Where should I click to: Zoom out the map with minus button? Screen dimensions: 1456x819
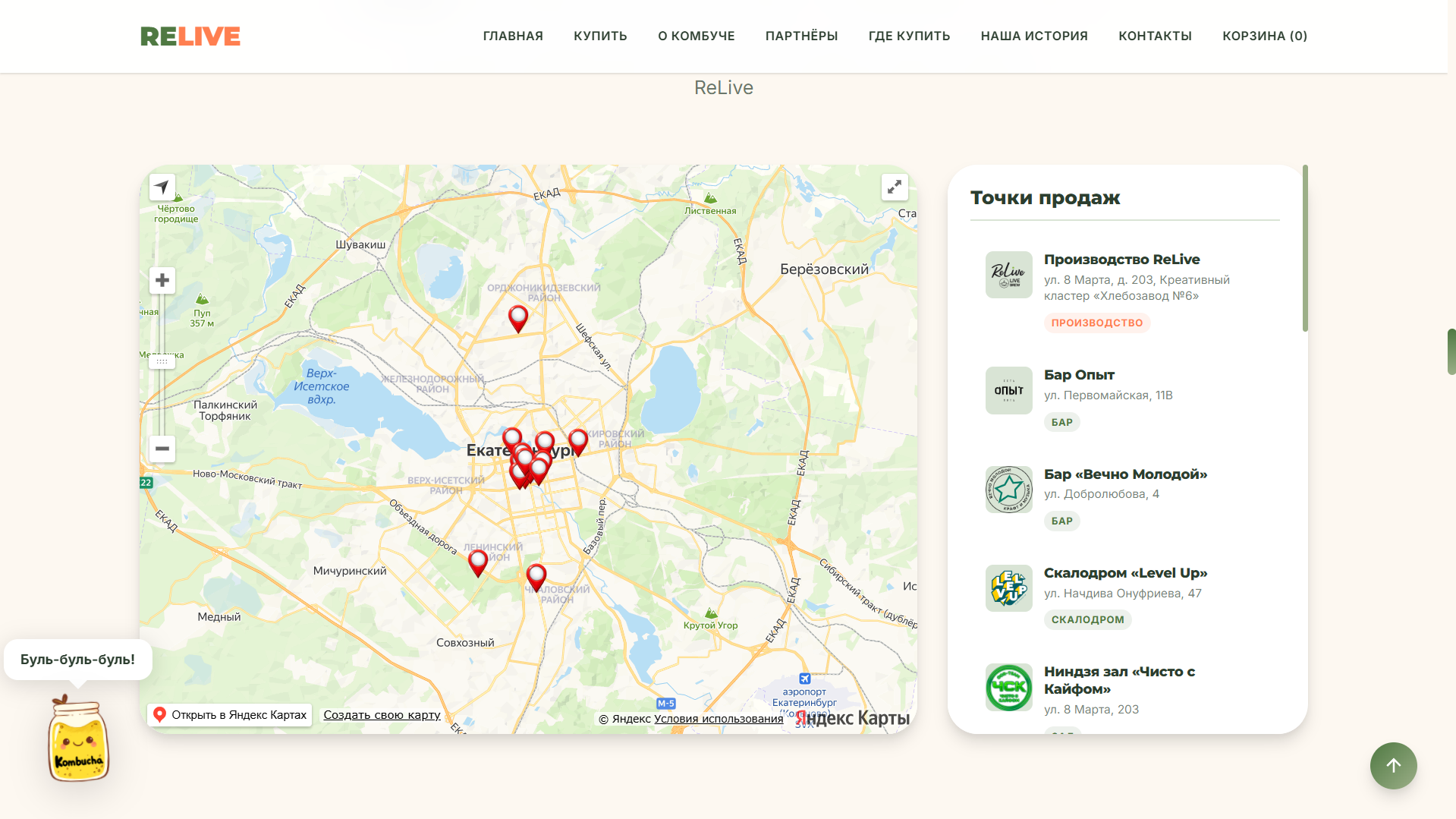[162, 449]
